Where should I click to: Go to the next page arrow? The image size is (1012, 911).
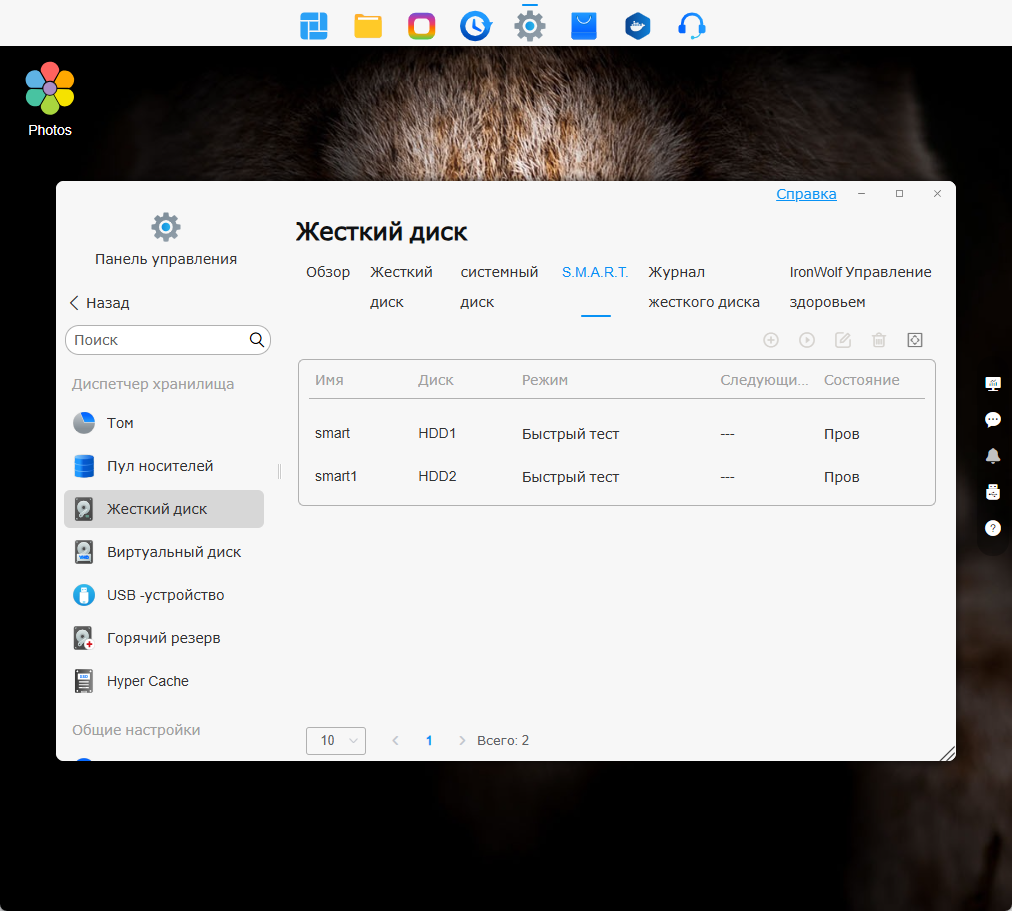tap(462, 741)
